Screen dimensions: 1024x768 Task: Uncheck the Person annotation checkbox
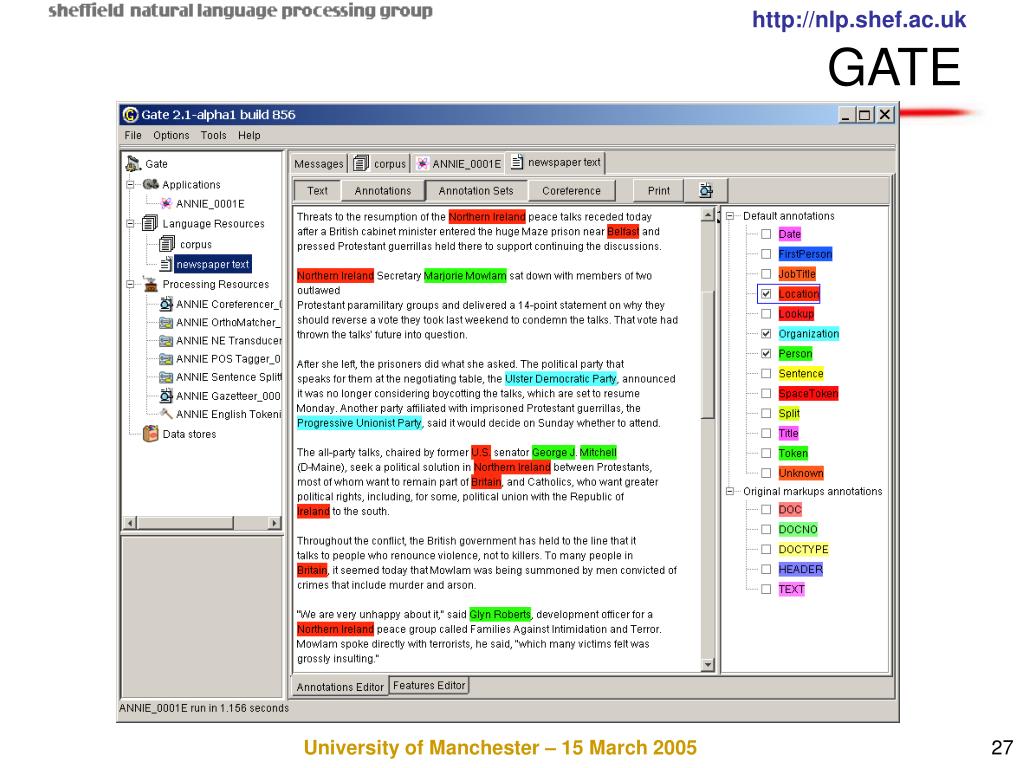coord(766,353)
